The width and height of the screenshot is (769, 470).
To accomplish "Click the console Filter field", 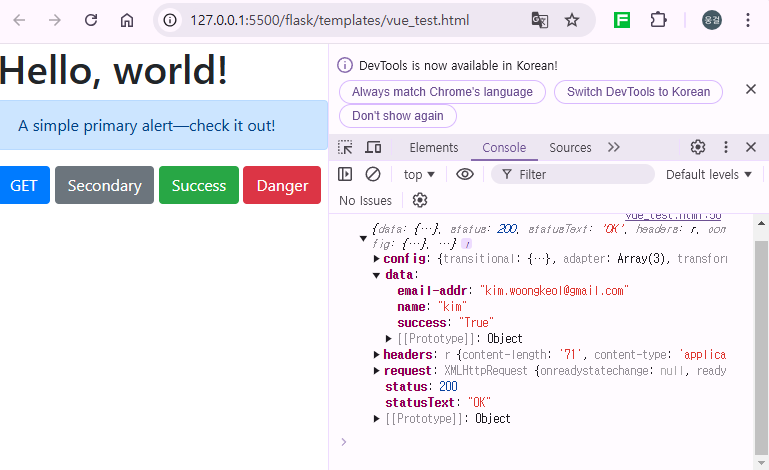I will pos(573,174).
